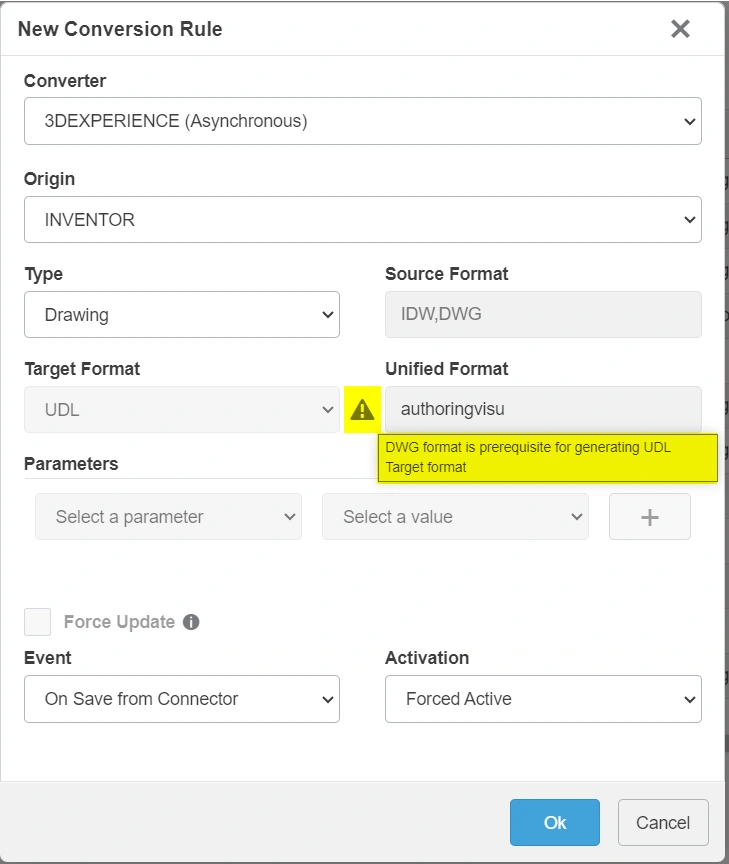Screen dimensions: 729x864
Task: Click the Force Update info icon
Action: pos(191,622)
